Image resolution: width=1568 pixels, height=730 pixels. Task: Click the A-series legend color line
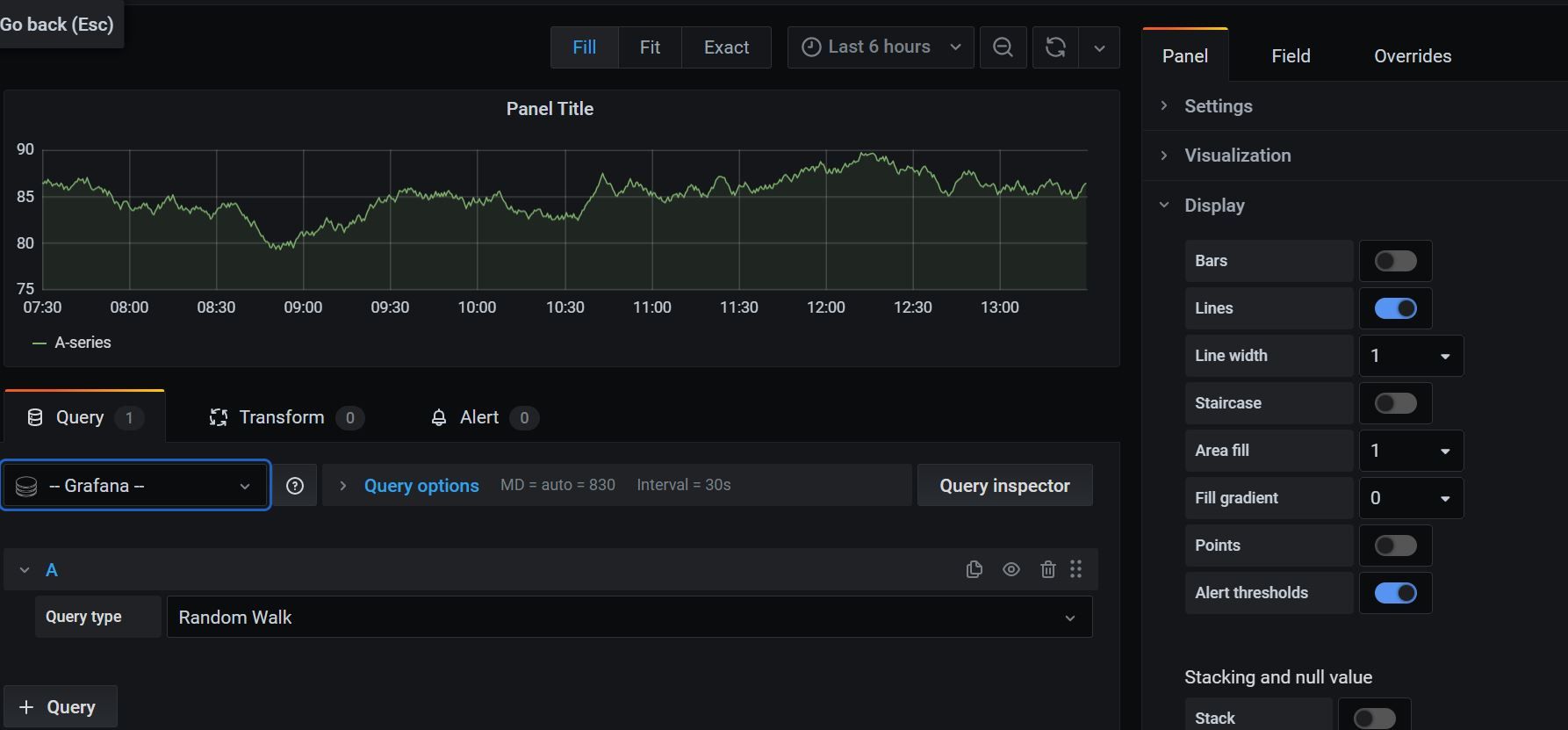tap(39, 343)
